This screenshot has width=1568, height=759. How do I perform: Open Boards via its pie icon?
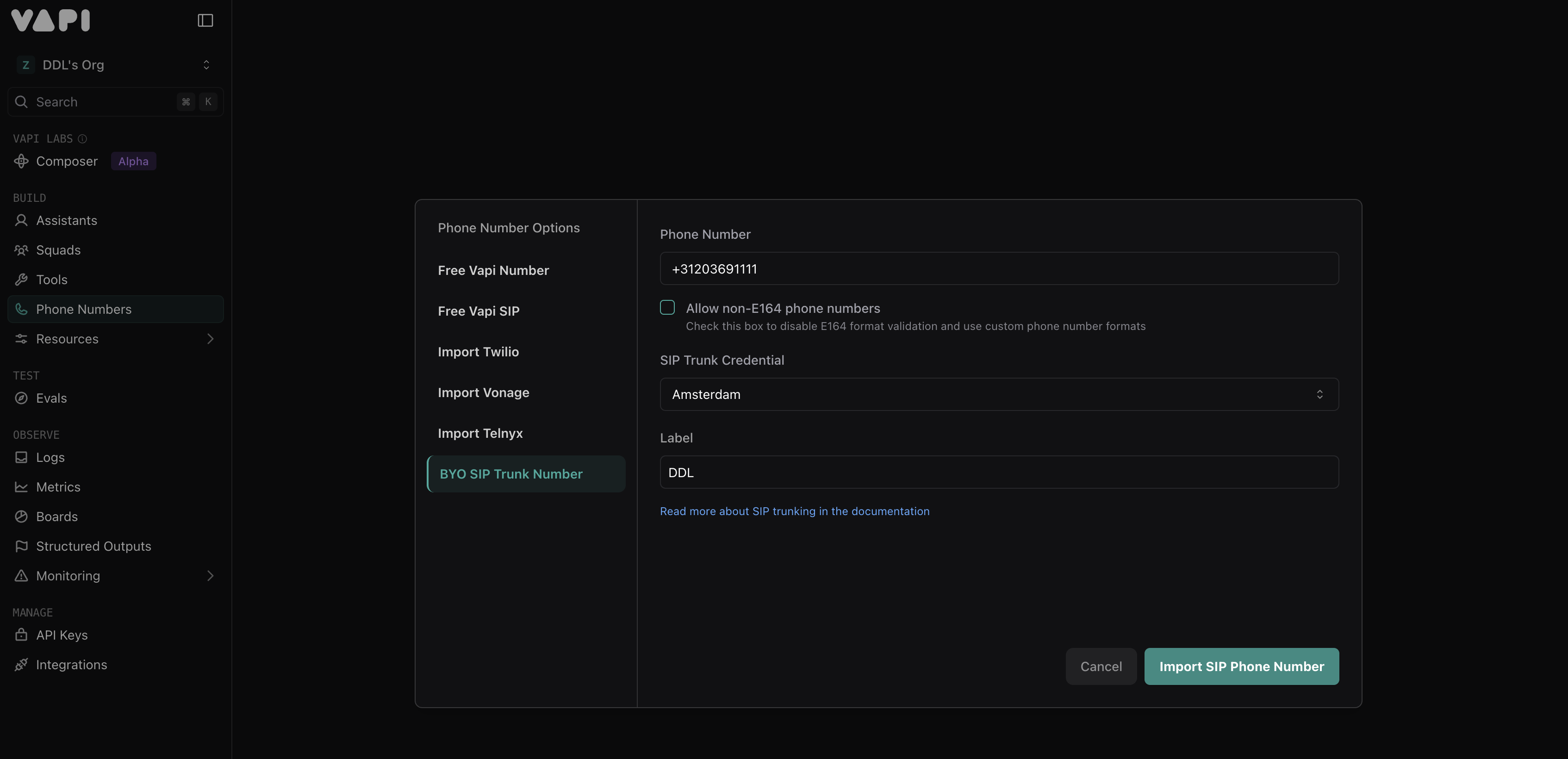(x=21, y=517)
